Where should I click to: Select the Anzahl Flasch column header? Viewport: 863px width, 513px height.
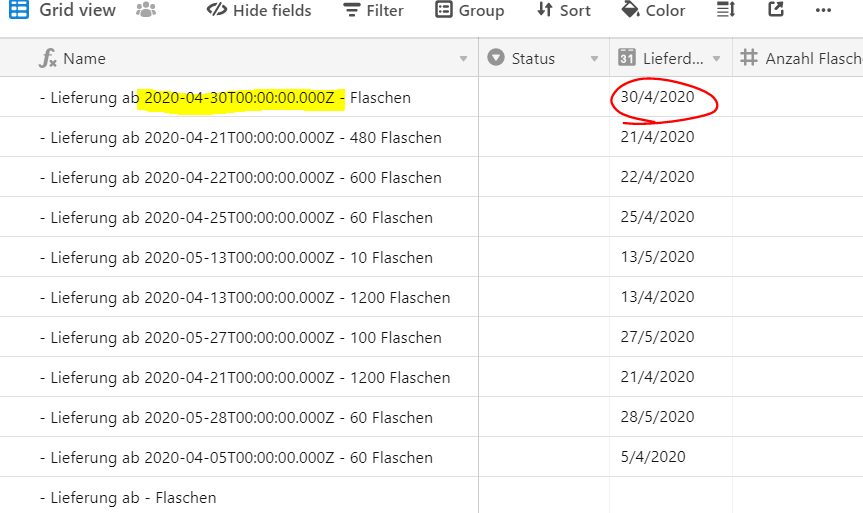pyautogui.click(x=798, y=58)
